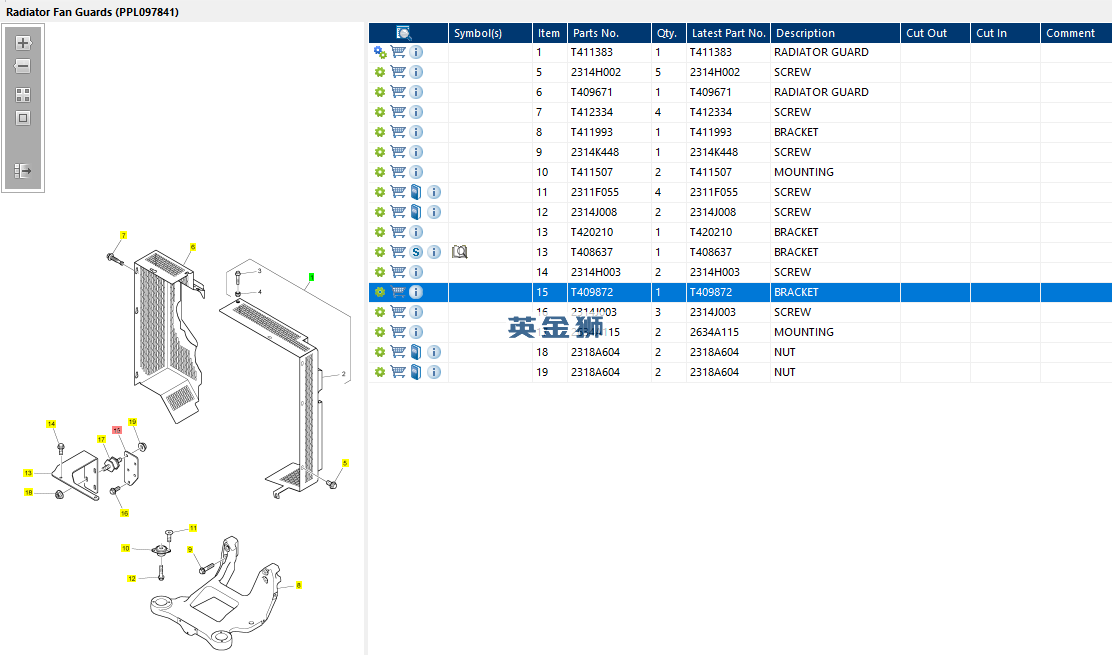Select callout 8 on the lower bracket

299,586
